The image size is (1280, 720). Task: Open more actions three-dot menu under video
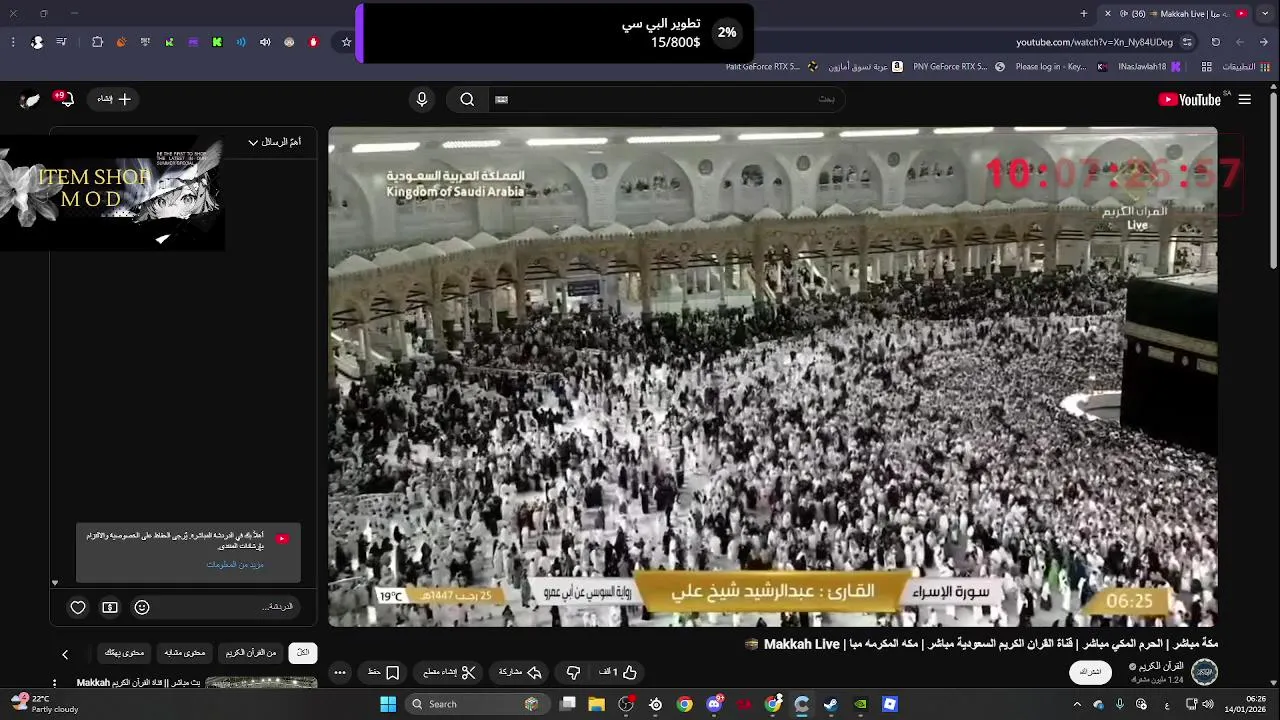(340, 672)
